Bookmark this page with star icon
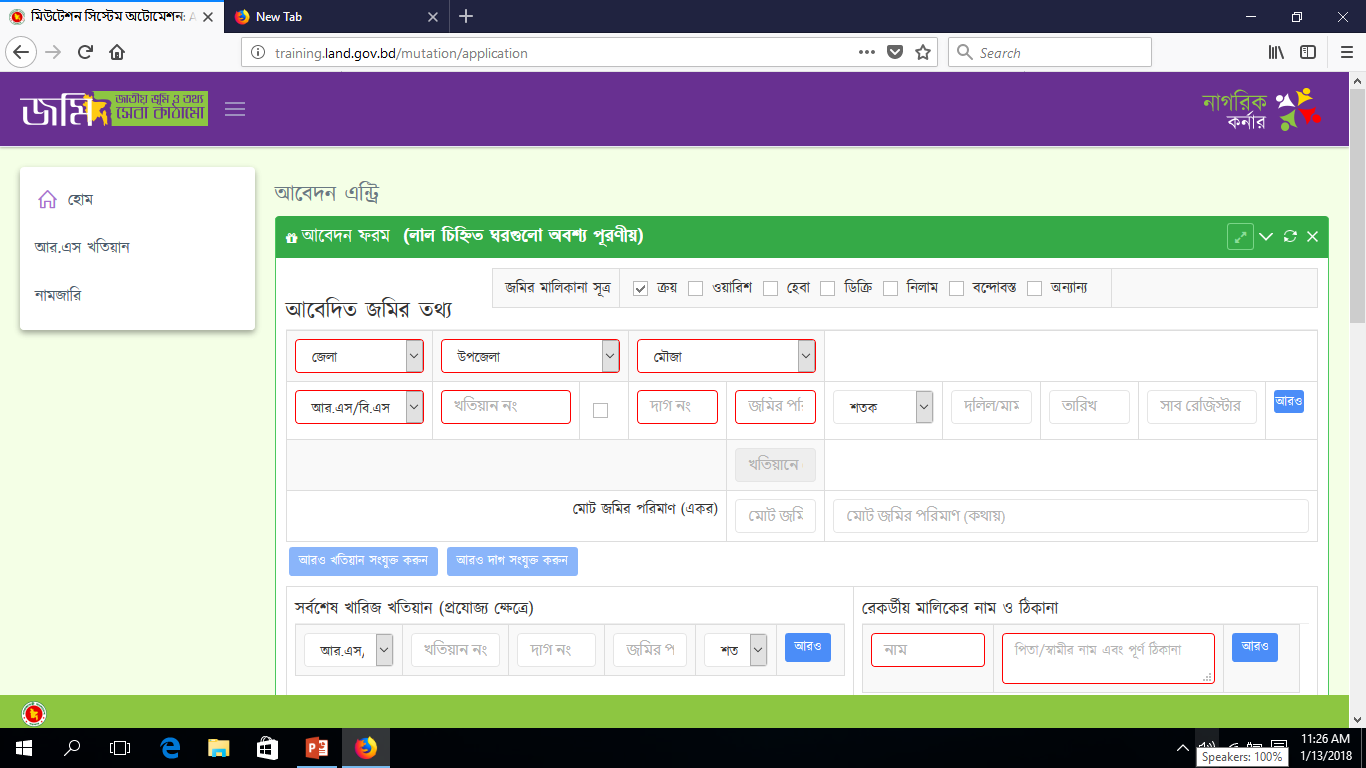Screen dimensions: 1366x768 pos(923,53)
